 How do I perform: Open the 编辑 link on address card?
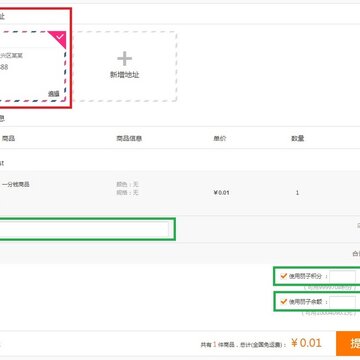click(54, 94)
